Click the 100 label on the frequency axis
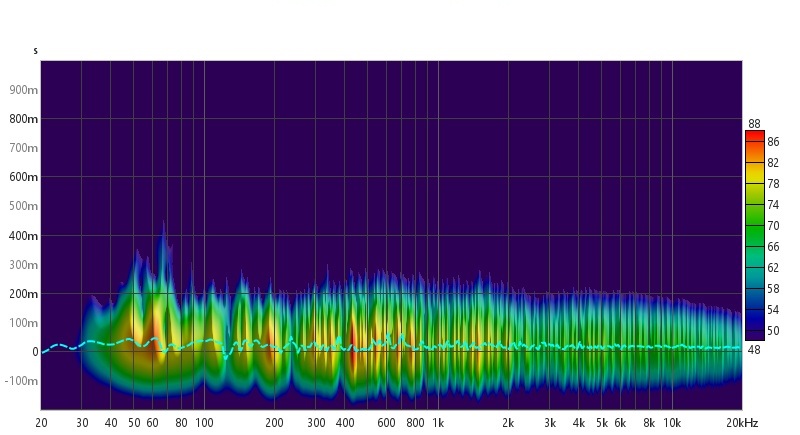Image resolution: width=800 pixels, height=435 pixels. pos(204,423)
